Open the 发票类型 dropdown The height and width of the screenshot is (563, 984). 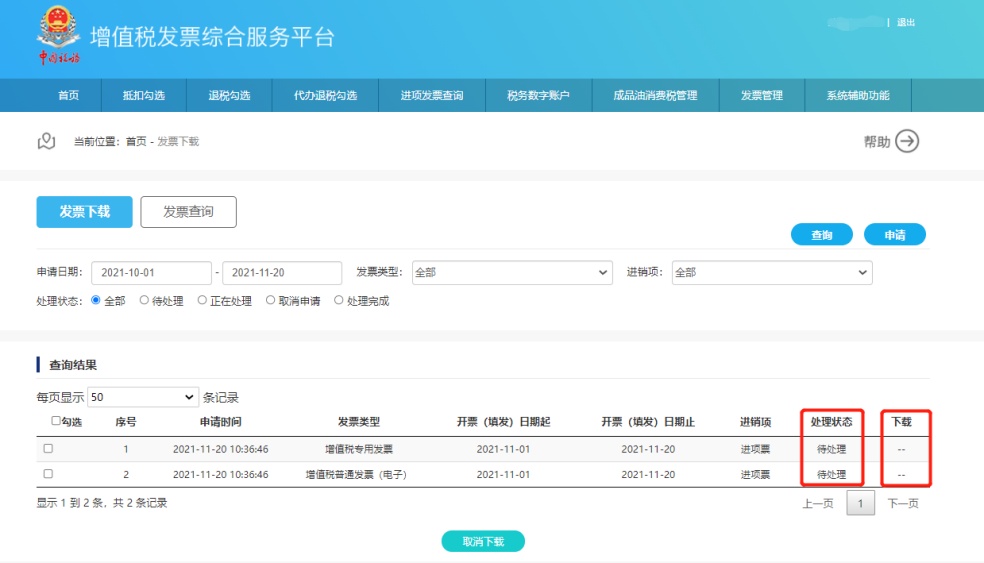[512, 272]
